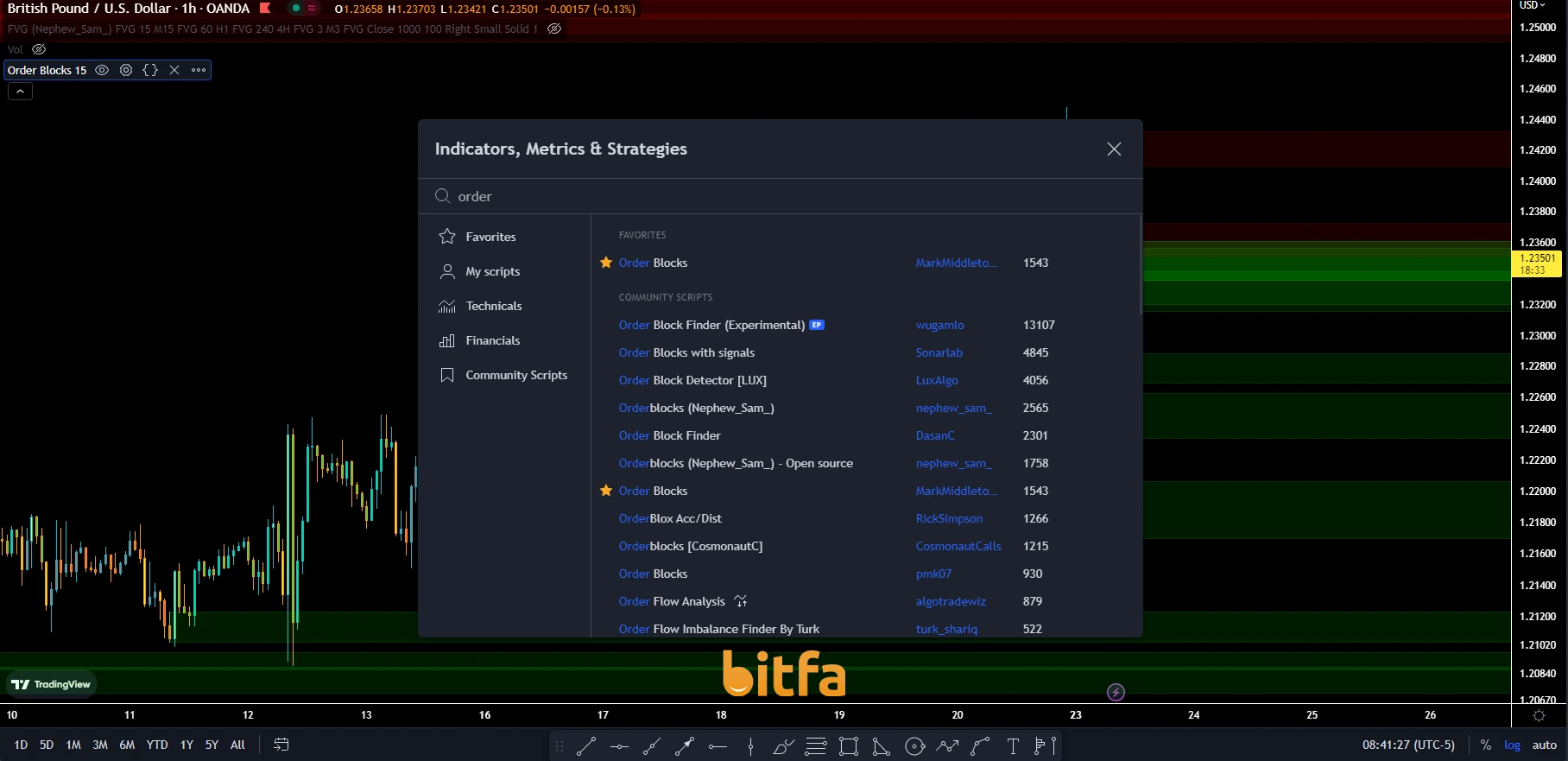Click the indicator results list scrollbar

coord(1141,265)
